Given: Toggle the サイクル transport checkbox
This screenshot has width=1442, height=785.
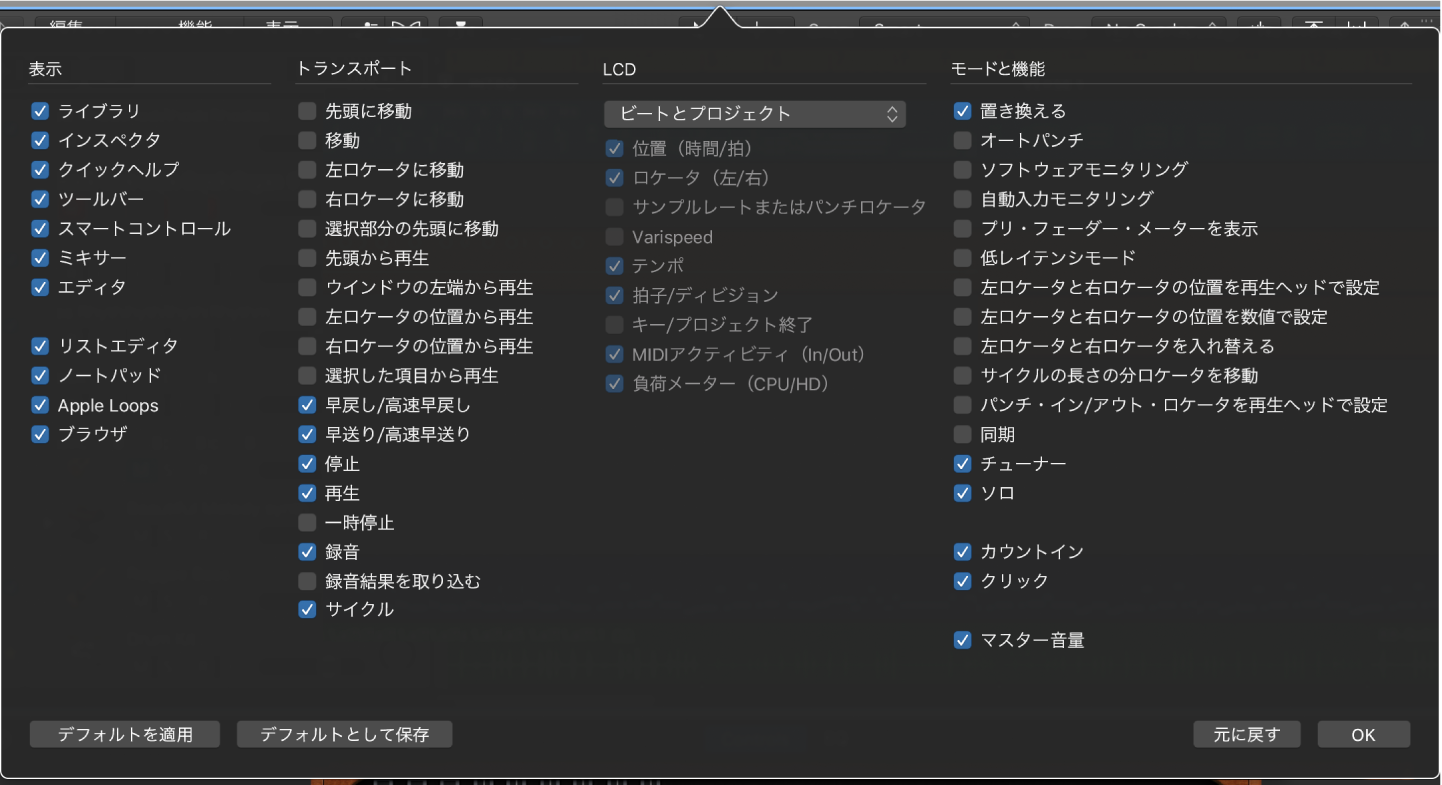Looking at the screenshot, I should click(307, 610).
